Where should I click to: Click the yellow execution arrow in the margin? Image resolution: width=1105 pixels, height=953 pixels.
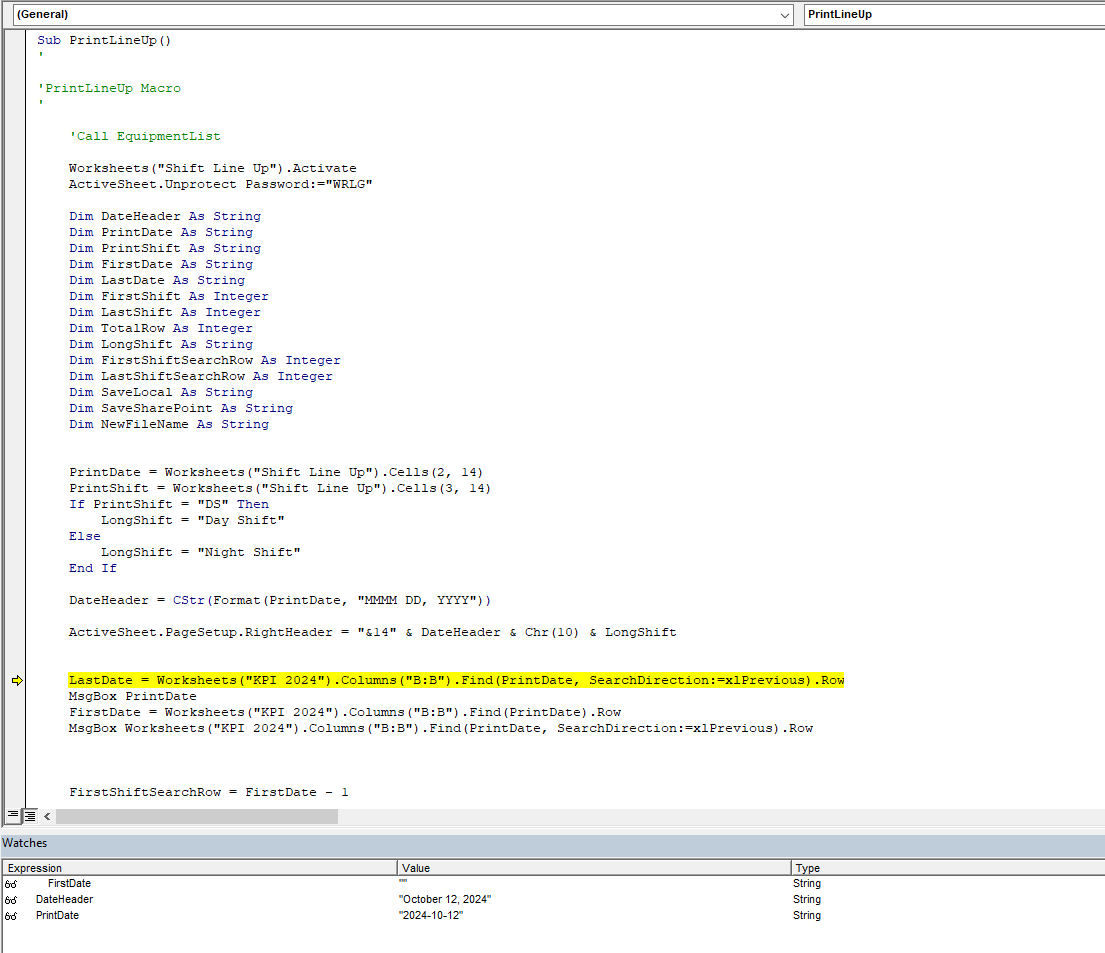(x=17, y=679)
